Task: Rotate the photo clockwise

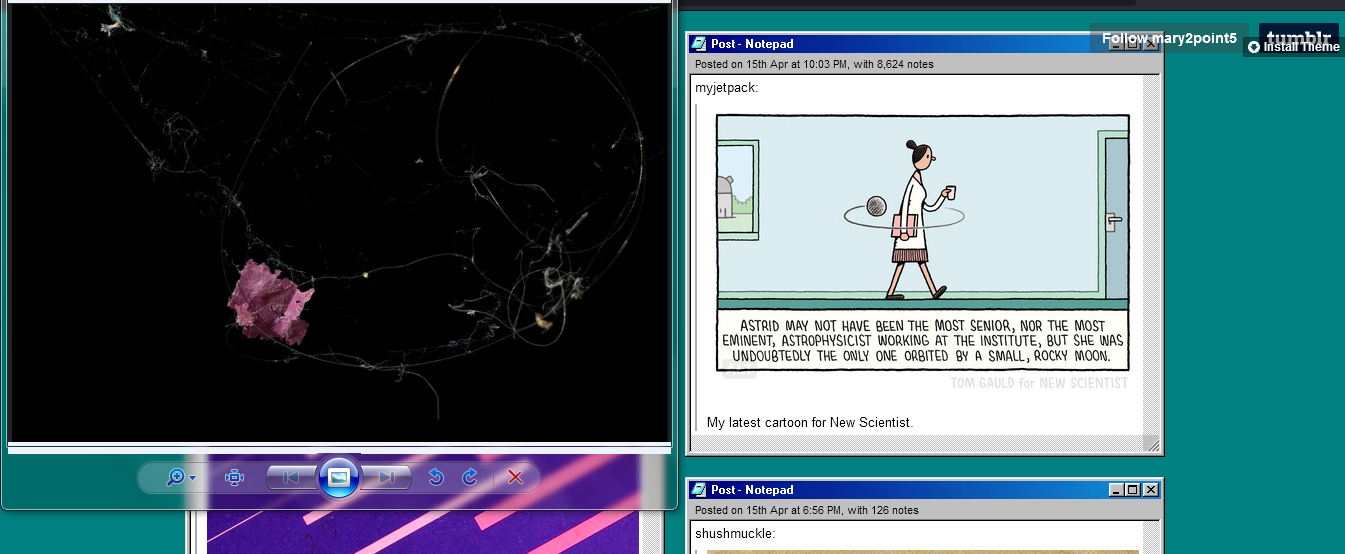Action: click(470, 478)
